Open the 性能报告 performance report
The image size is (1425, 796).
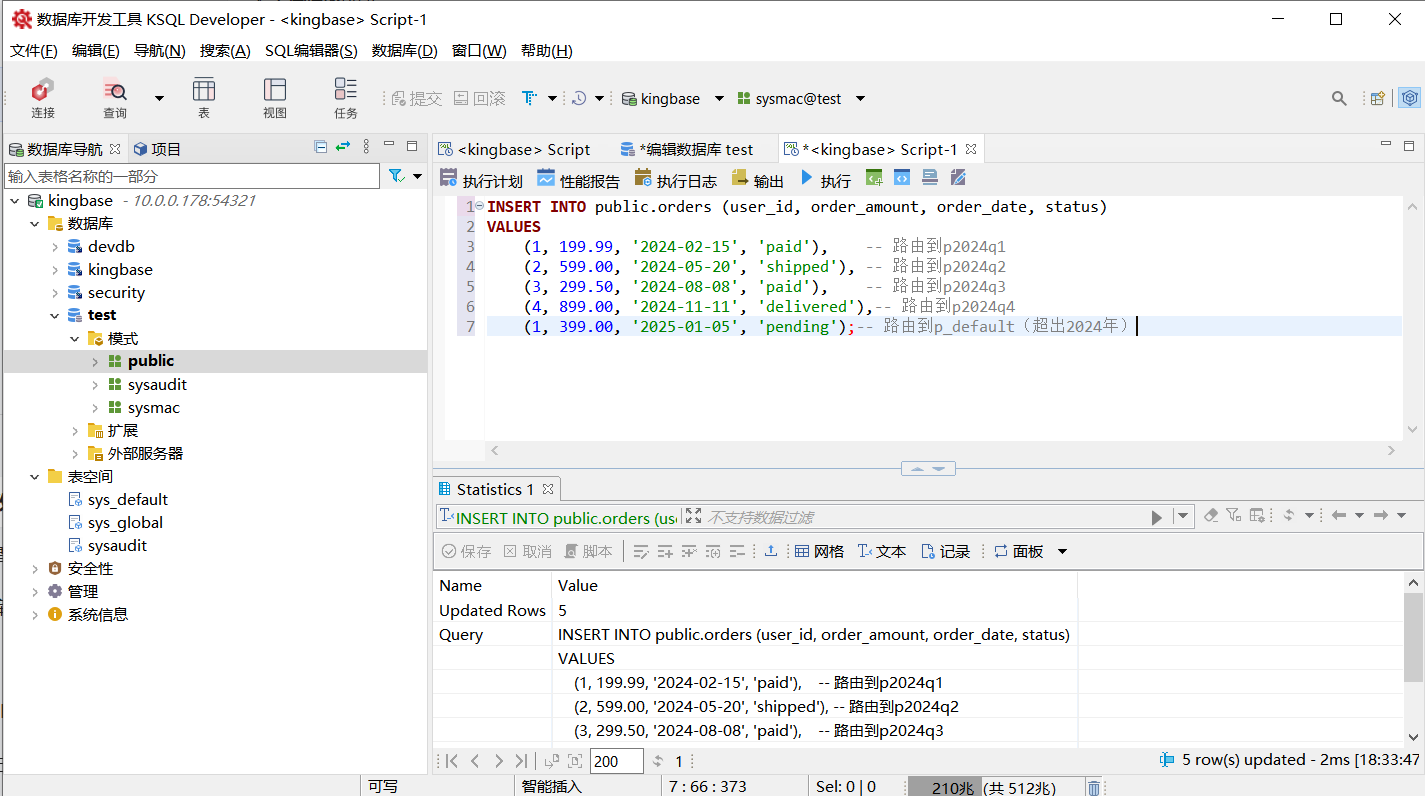[x=578, y=180]
